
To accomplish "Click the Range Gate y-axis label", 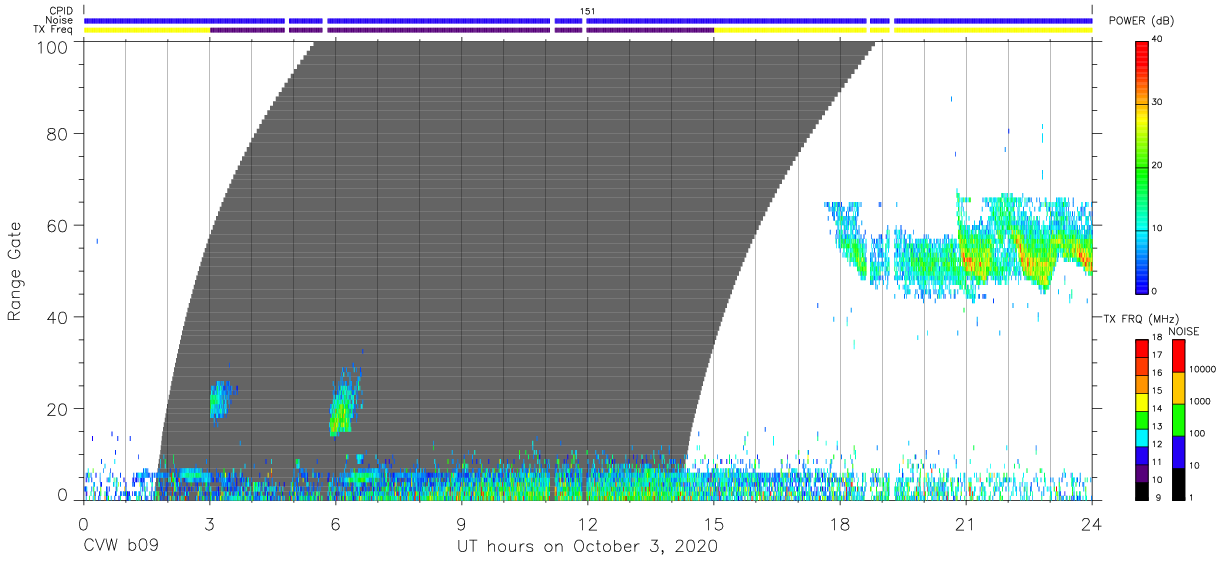I will tap(15, 271).
